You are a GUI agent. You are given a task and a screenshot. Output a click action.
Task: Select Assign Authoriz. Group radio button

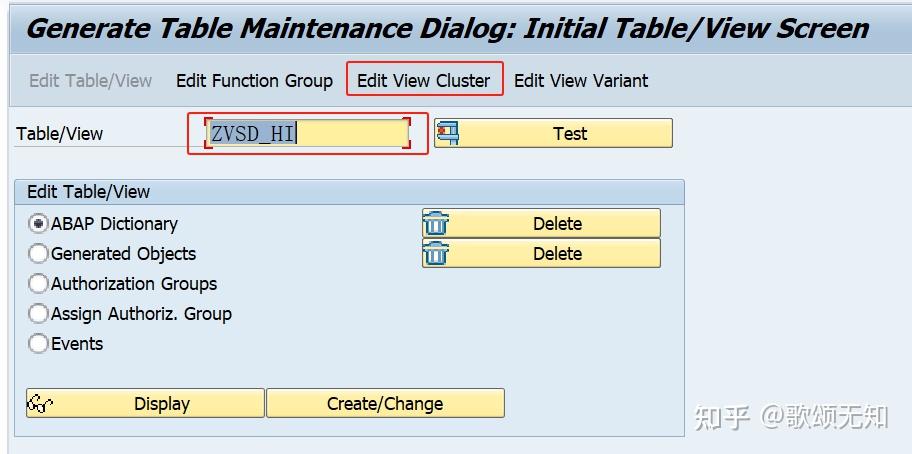(x=39, y=314)
